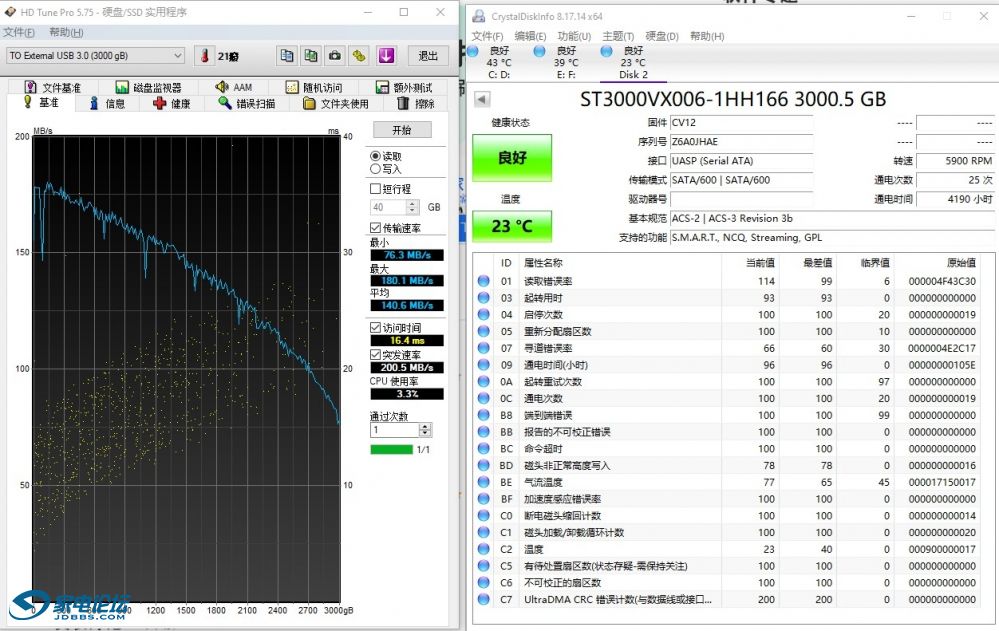The width and height of the screenshot is (999, 631).
Task: Click the green 23 °C temperature button
Action: (x=512, y=226)
